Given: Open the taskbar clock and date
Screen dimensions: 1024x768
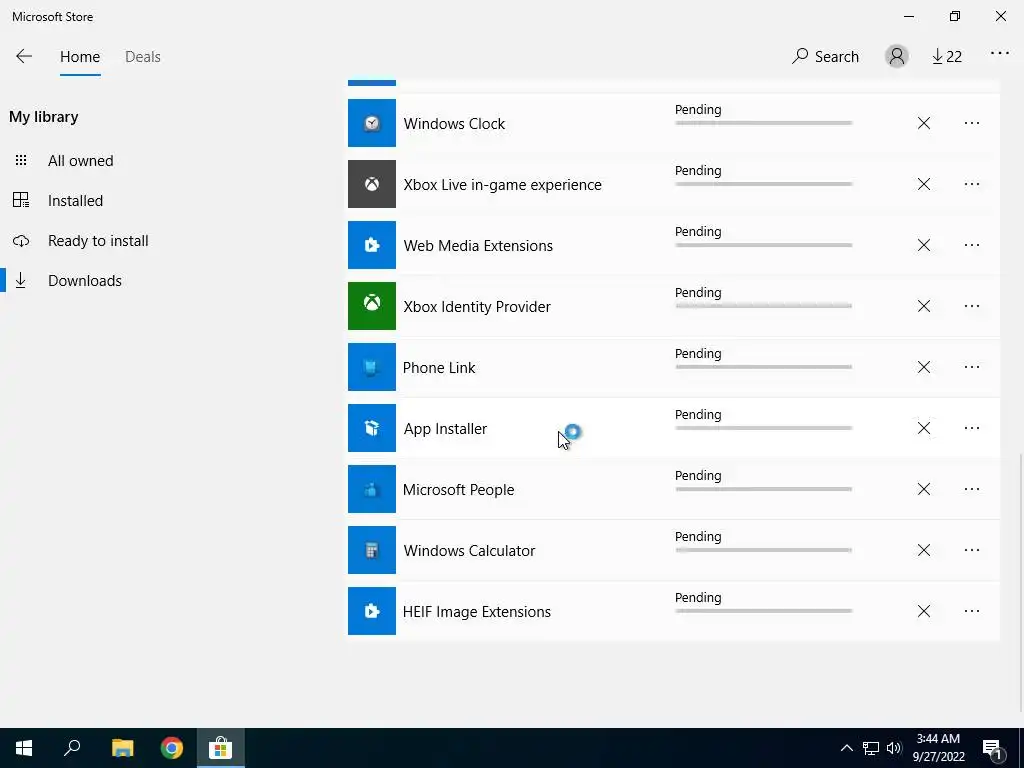Looking at the screenshot, I should [x=938, y=748].
